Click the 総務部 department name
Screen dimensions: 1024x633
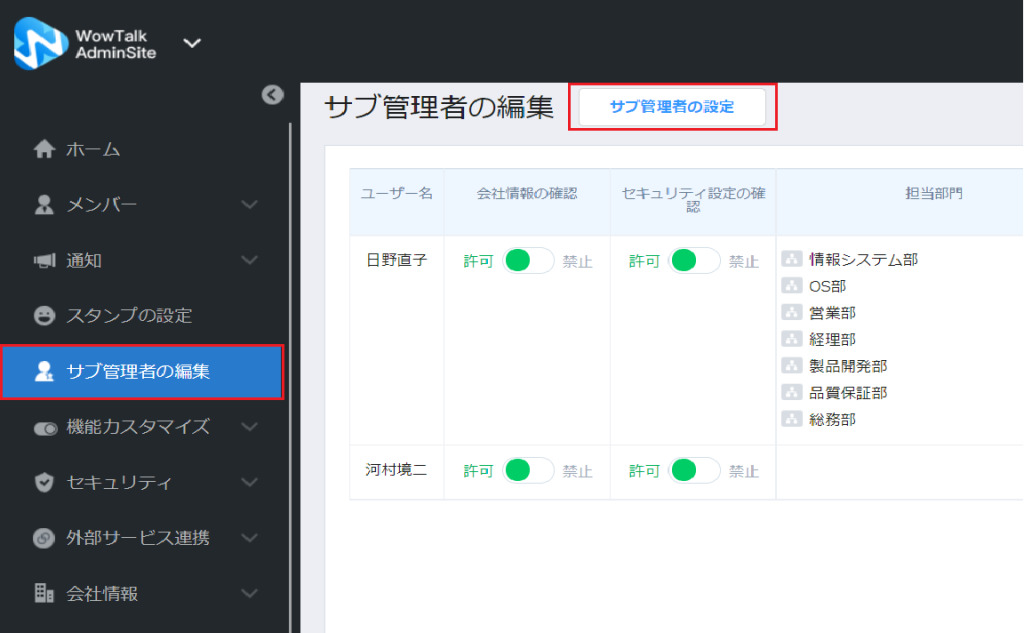pos(832,419)
